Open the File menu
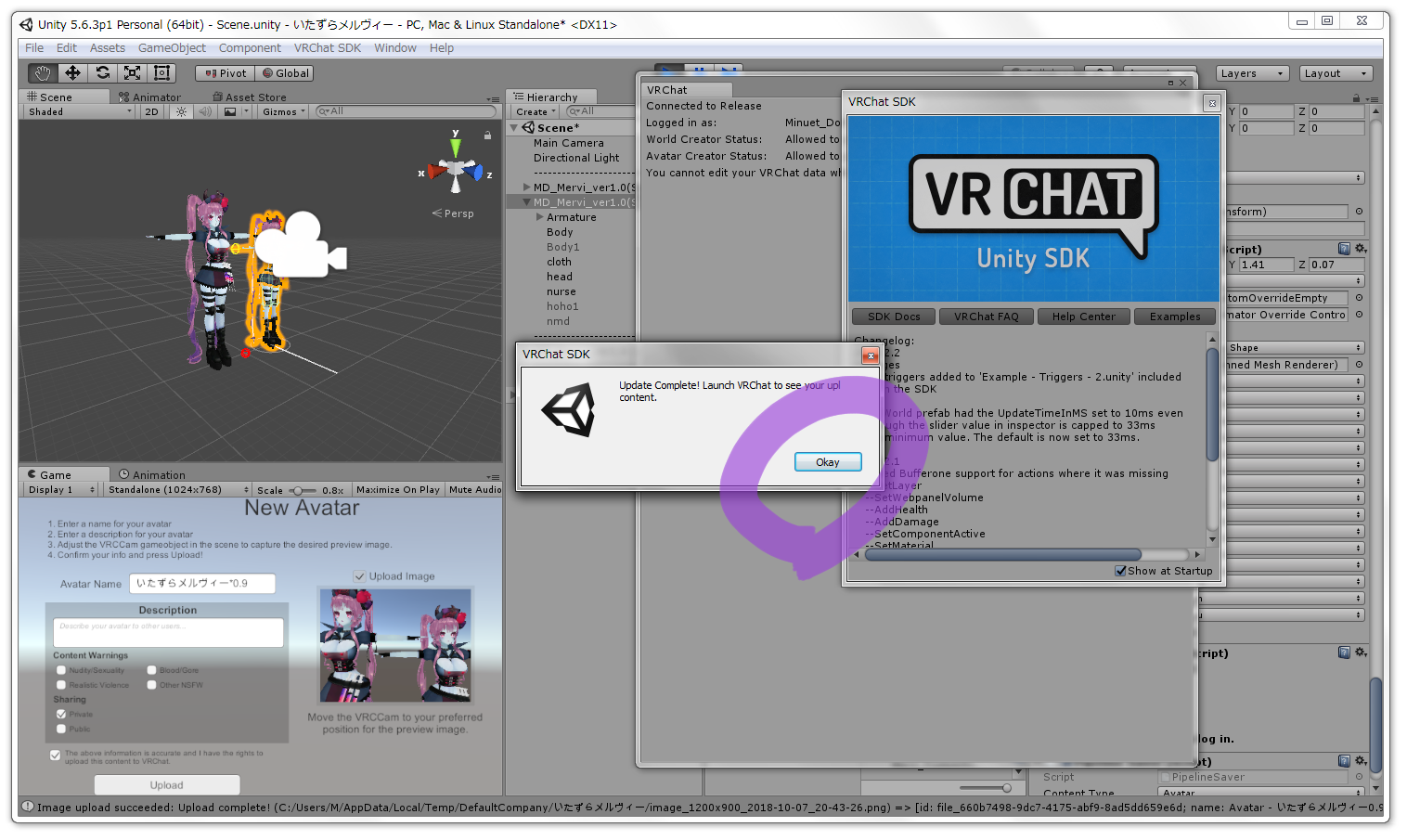 point(34,48)
